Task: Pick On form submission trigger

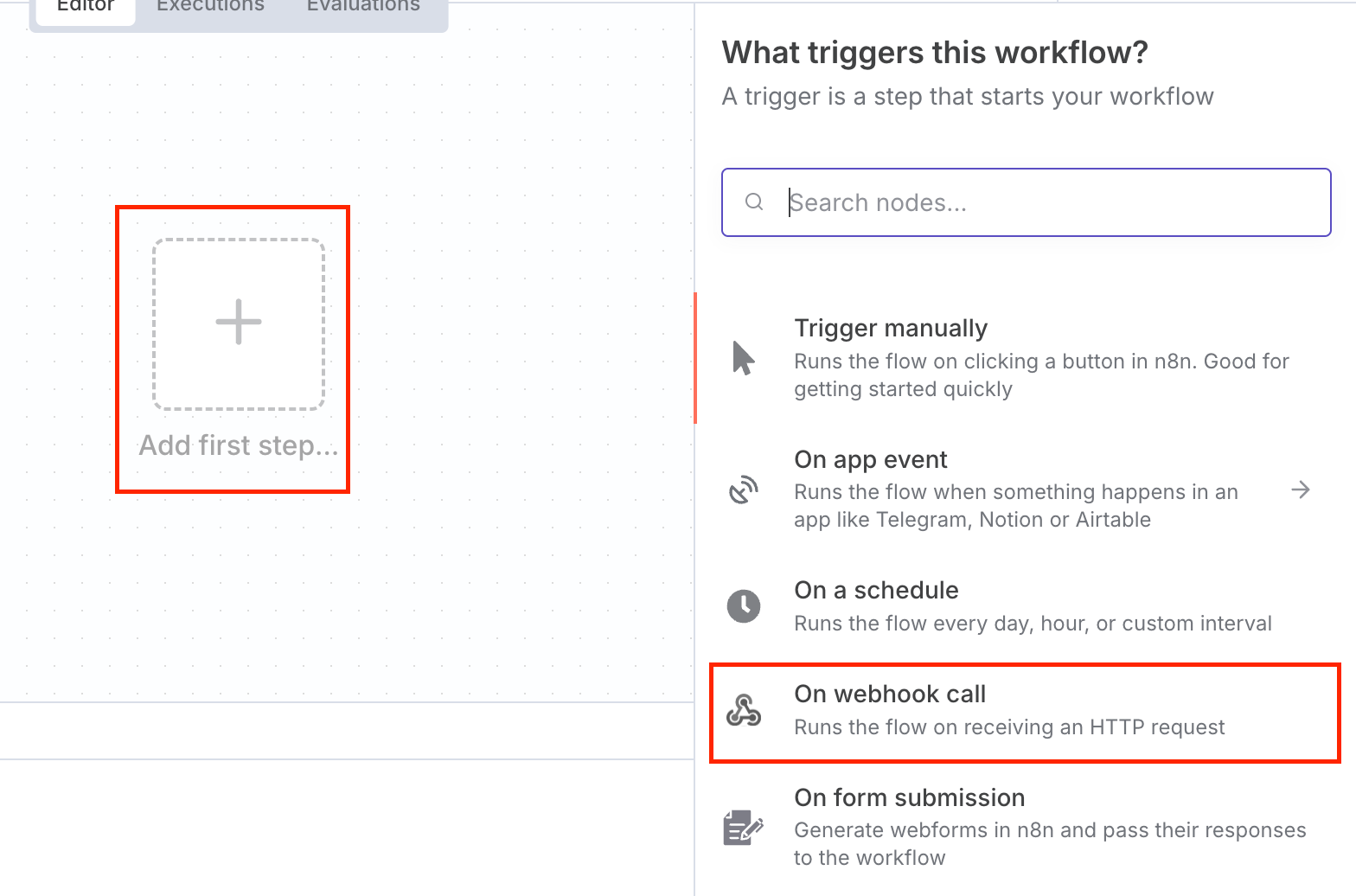Action: 1026,827
